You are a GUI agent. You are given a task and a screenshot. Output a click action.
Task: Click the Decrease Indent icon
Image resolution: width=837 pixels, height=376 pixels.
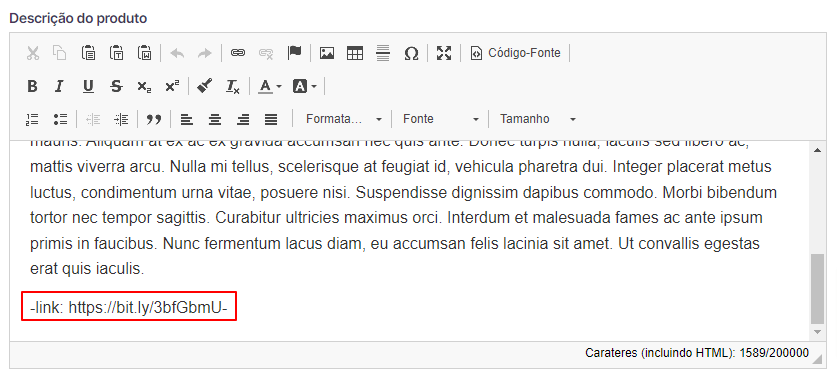(93, 119)
